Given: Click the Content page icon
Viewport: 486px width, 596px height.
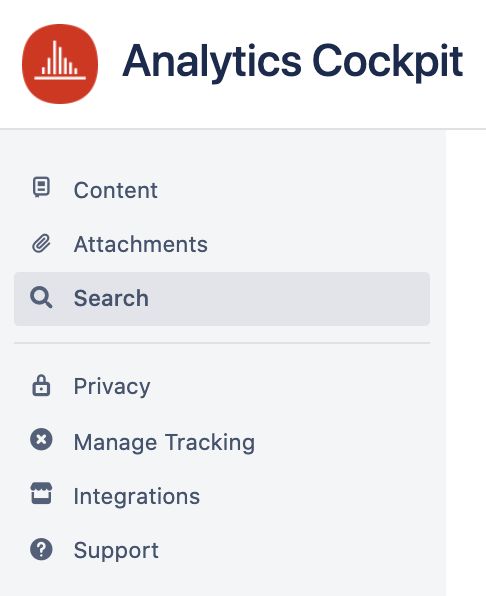Looking at the screenshot, I should 41,187.
